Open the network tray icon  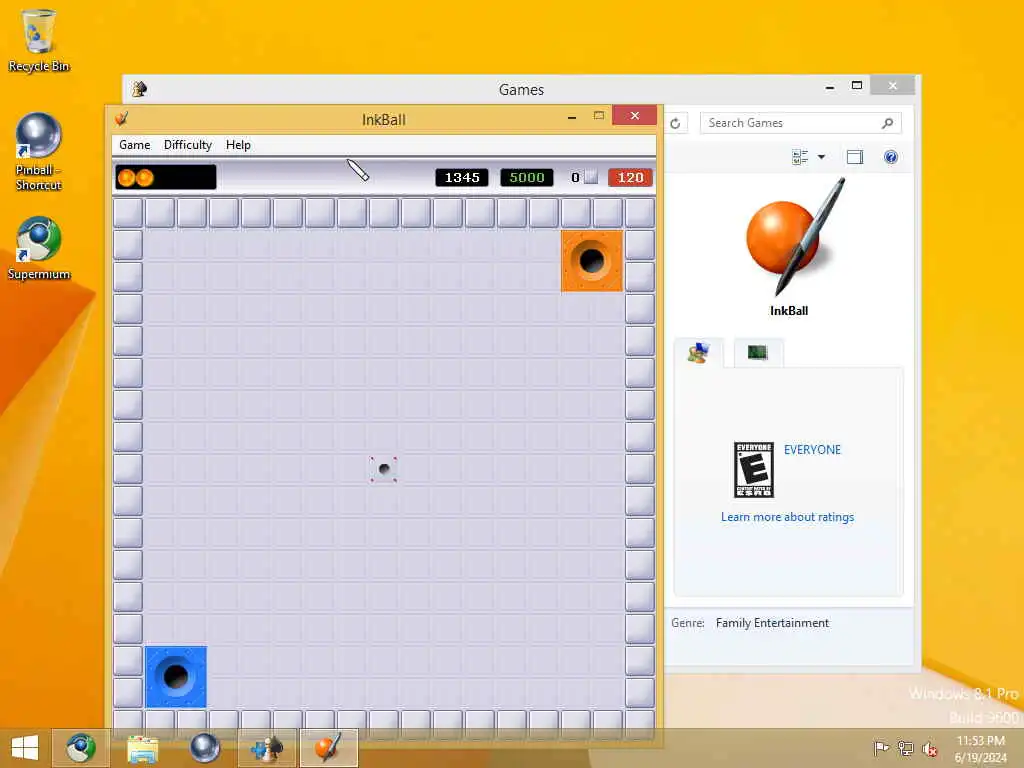click(905, 748)
